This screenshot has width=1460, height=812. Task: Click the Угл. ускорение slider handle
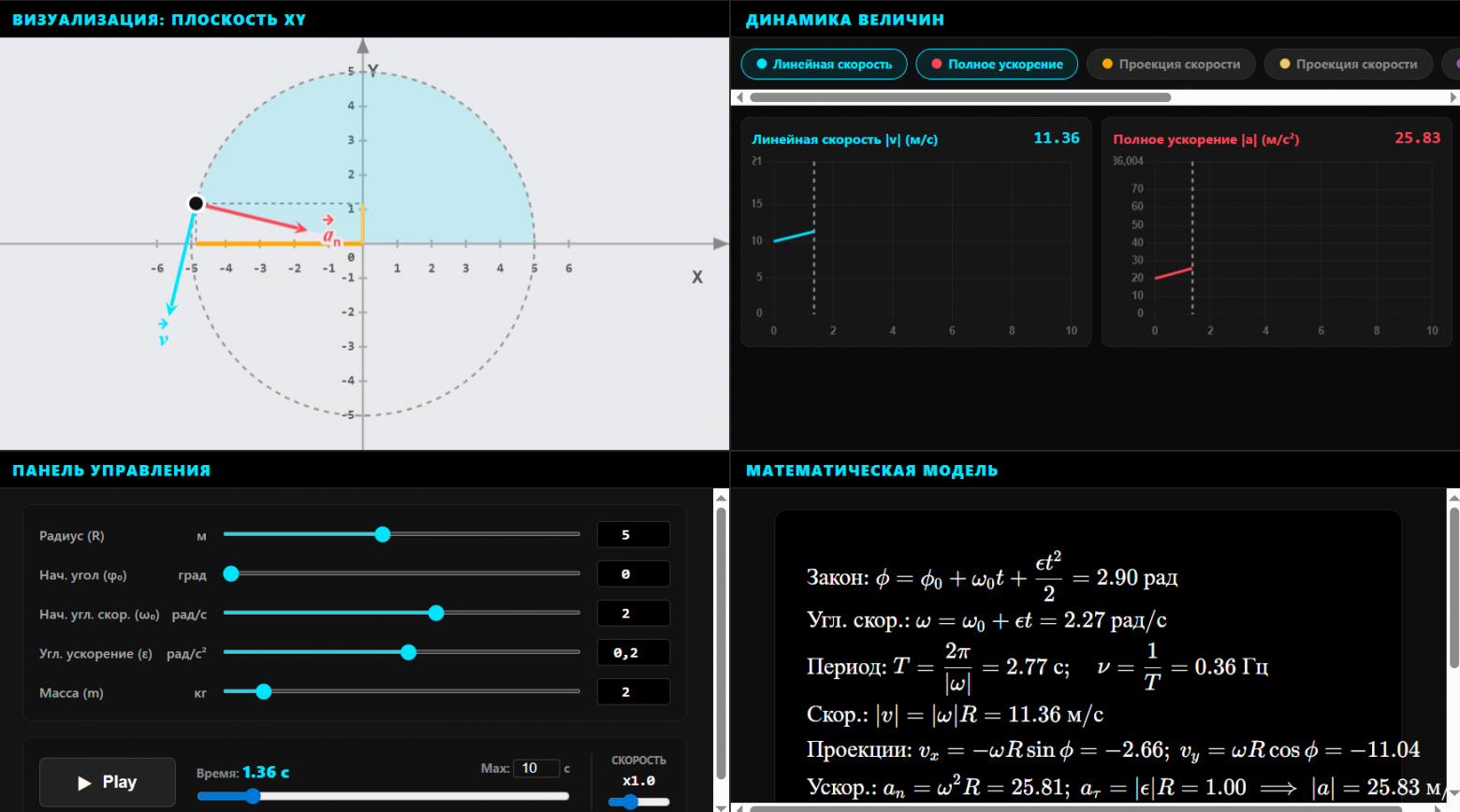[408, 652]
